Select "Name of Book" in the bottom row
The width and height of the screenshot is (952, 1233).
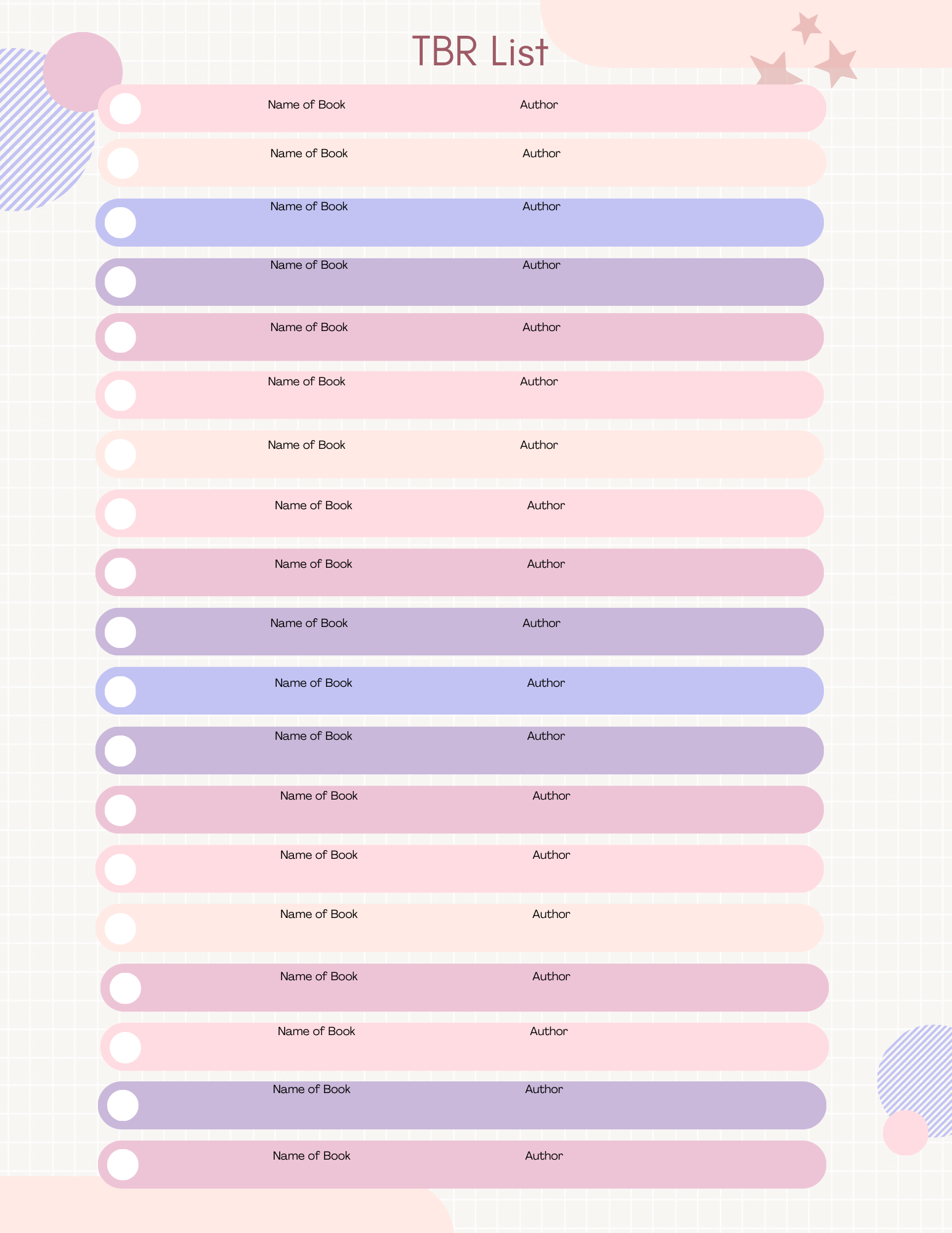point(311,1156)
